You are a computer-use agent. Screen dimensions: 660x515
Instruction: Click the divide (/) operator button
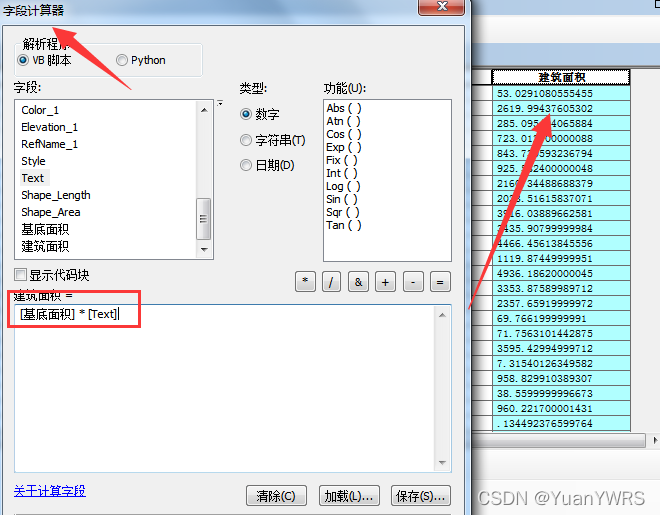331,281
